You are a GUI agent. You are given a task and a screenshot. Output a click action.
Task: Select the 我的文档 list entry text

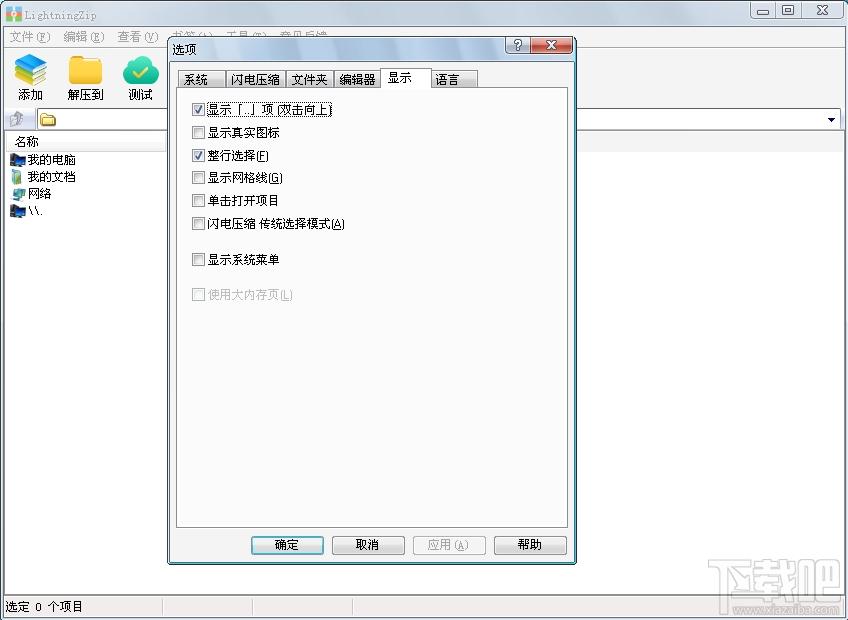pyautogui.click(x=51, y=177)
